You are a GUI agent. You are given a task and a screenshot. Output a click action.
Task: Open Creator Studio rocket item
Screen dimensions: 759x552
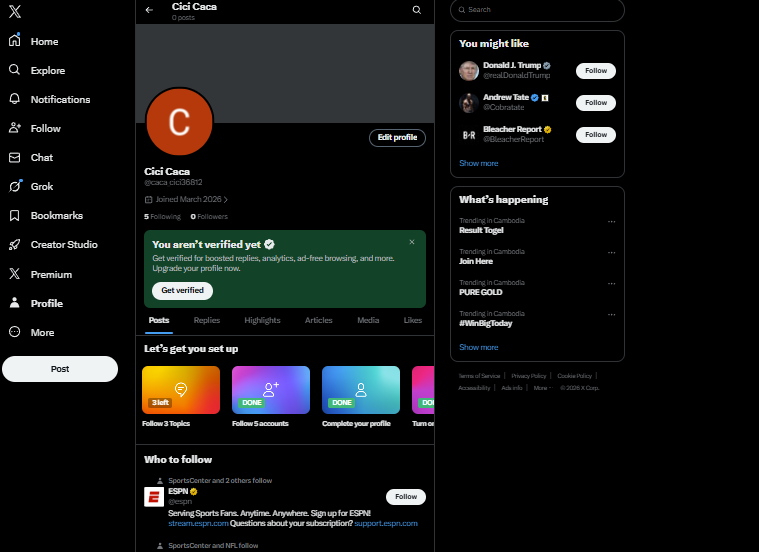pyautogui.click(x=53, y=245)
